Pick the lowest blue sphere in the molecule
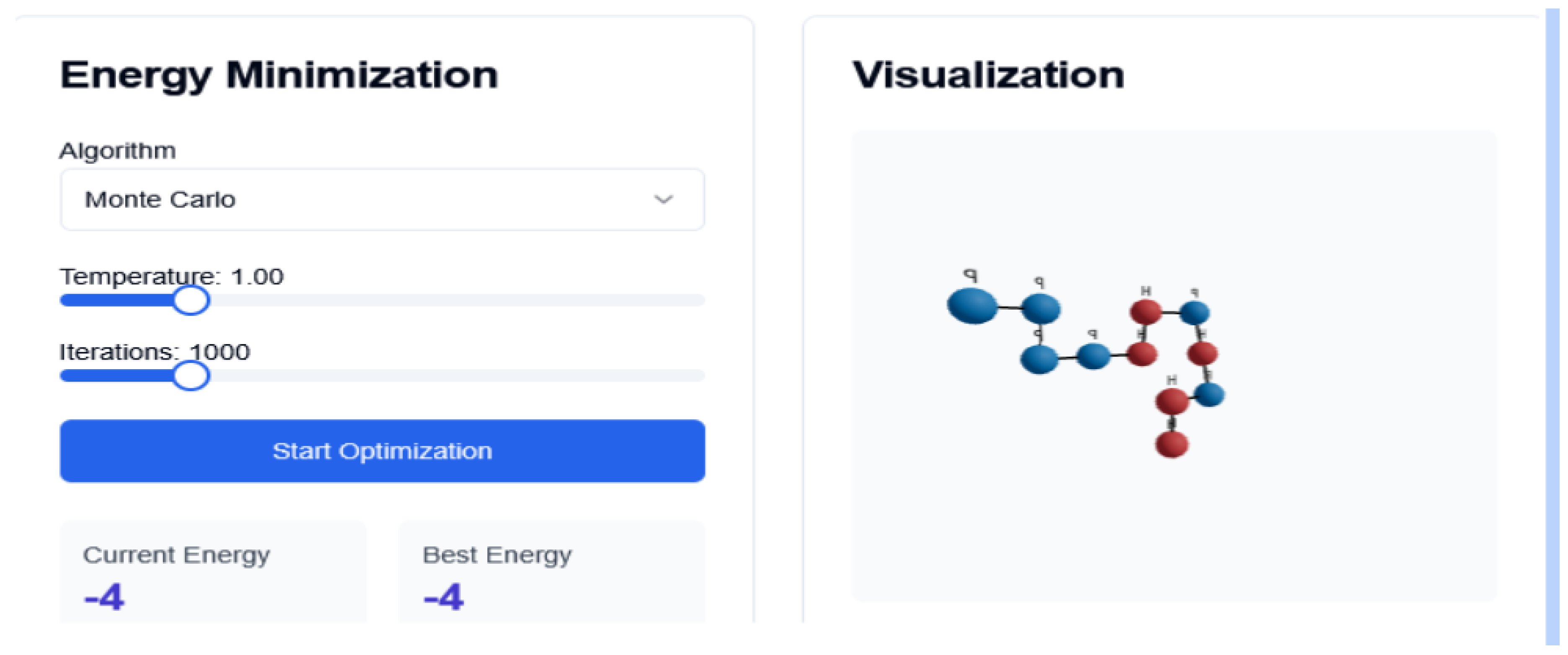This screenshot has height=655, width=1568. 1209,394
